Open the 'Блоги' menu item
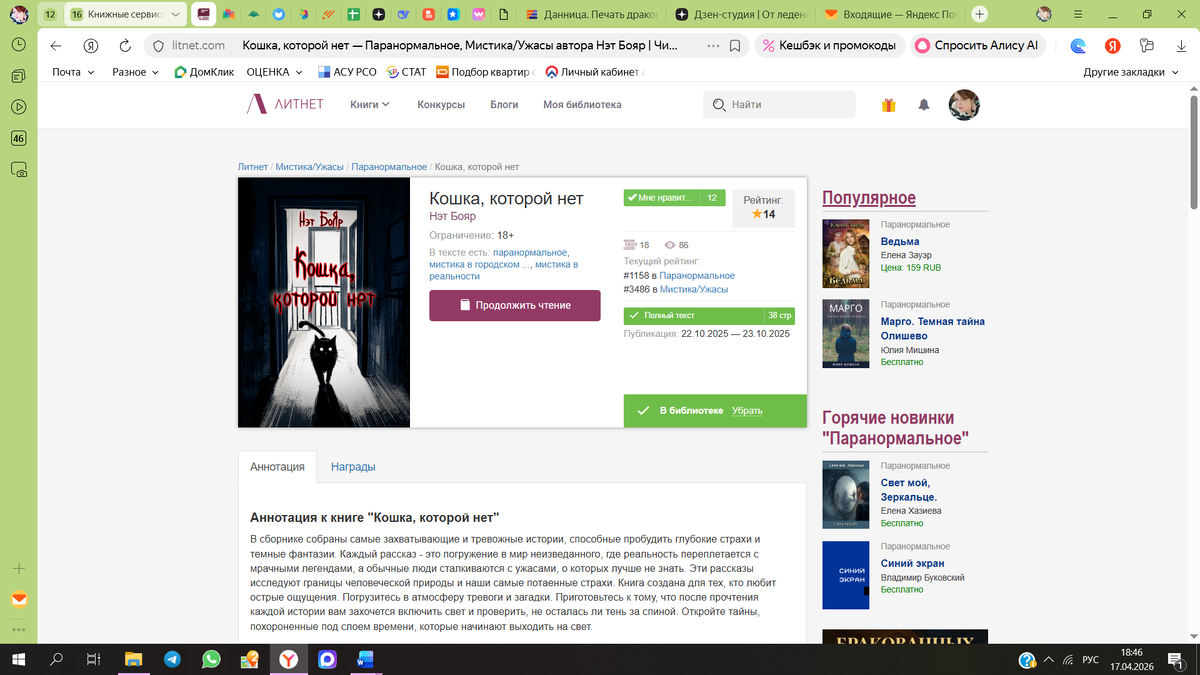 pyautogui.click(x=504, y=104)
